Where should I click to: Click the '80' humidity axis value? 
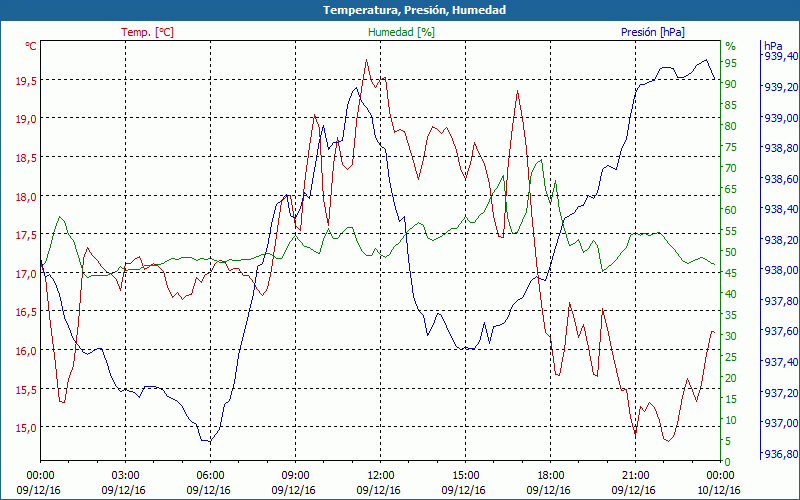731,126
